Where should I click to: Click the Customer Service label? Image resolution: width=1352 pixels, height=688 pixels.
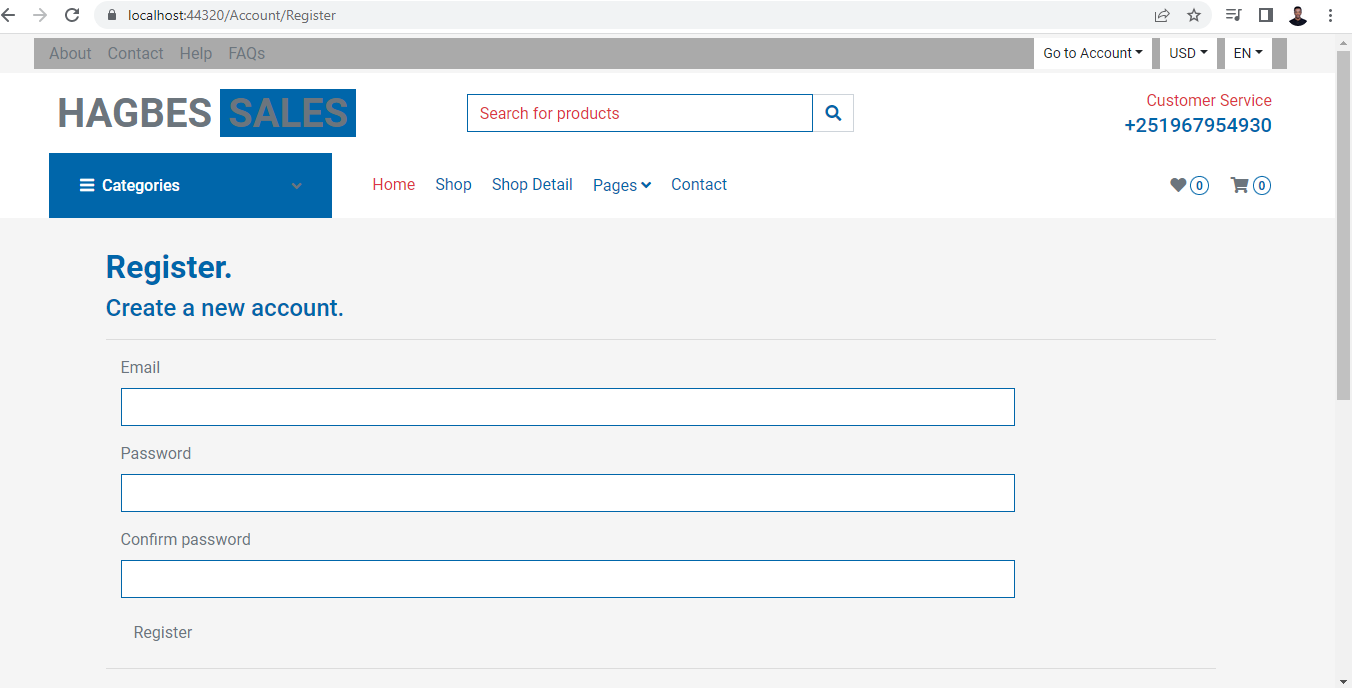coord(1209,100)
